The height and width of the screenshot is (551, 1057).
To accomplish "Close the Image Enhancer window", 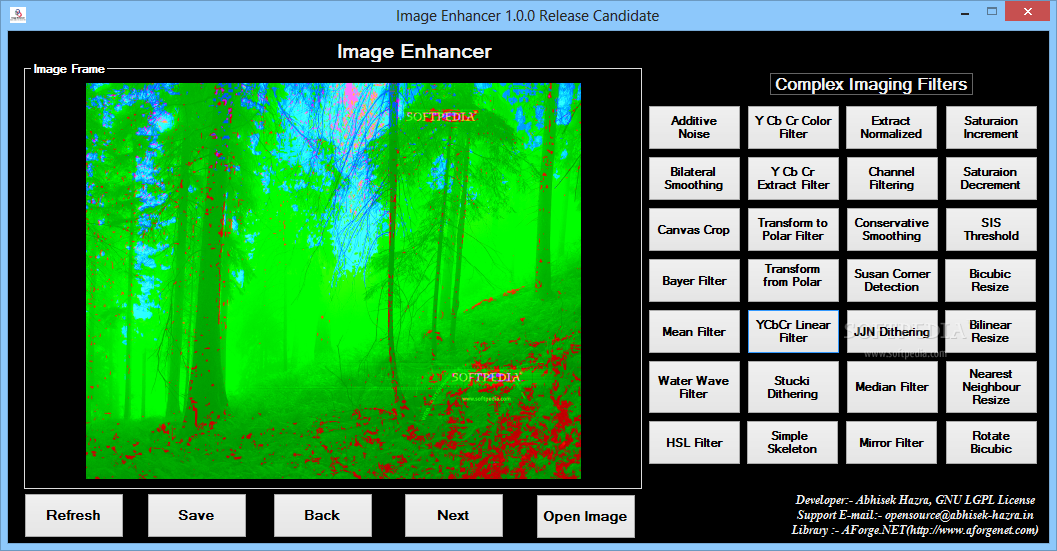I will click(1028, 11).
